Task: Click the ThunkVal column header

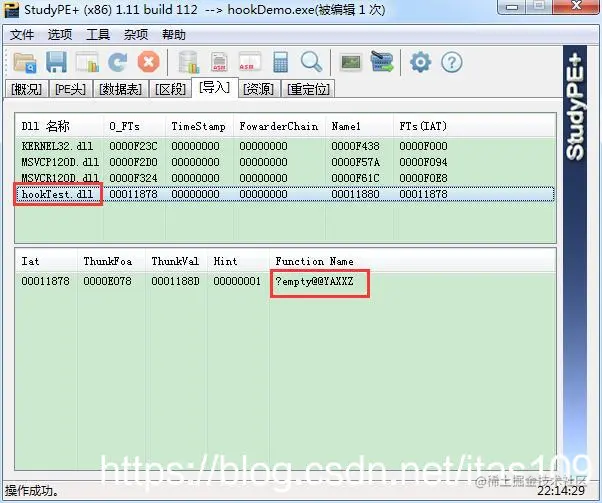Action: (x=176, y=261)
